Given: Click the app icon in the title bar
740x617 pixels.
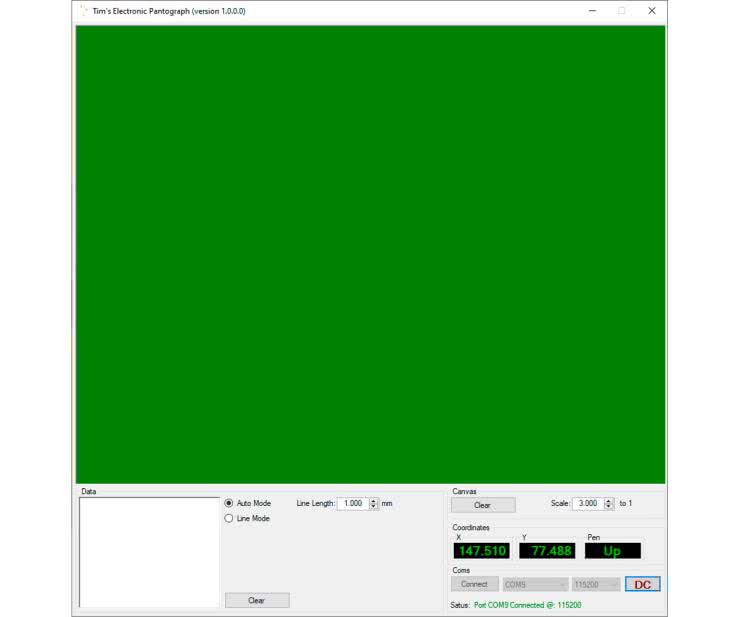Looking at the screenshot, I should point(82,11).
